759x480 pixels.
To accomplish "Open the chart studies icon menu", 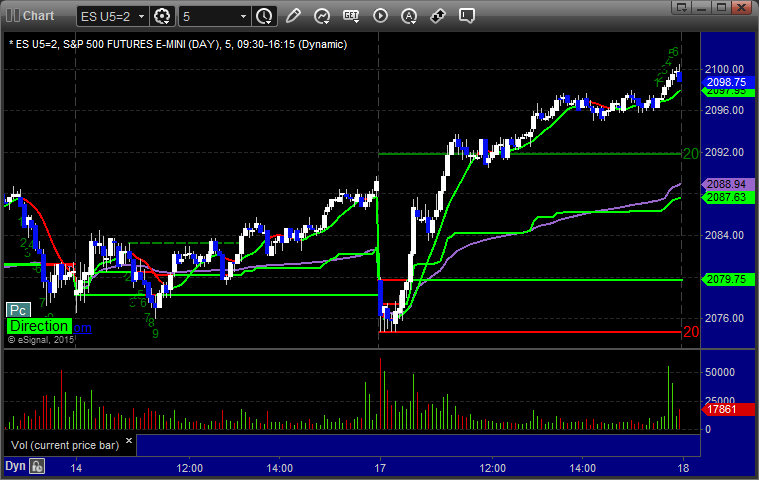I will [x=322, y=16].
